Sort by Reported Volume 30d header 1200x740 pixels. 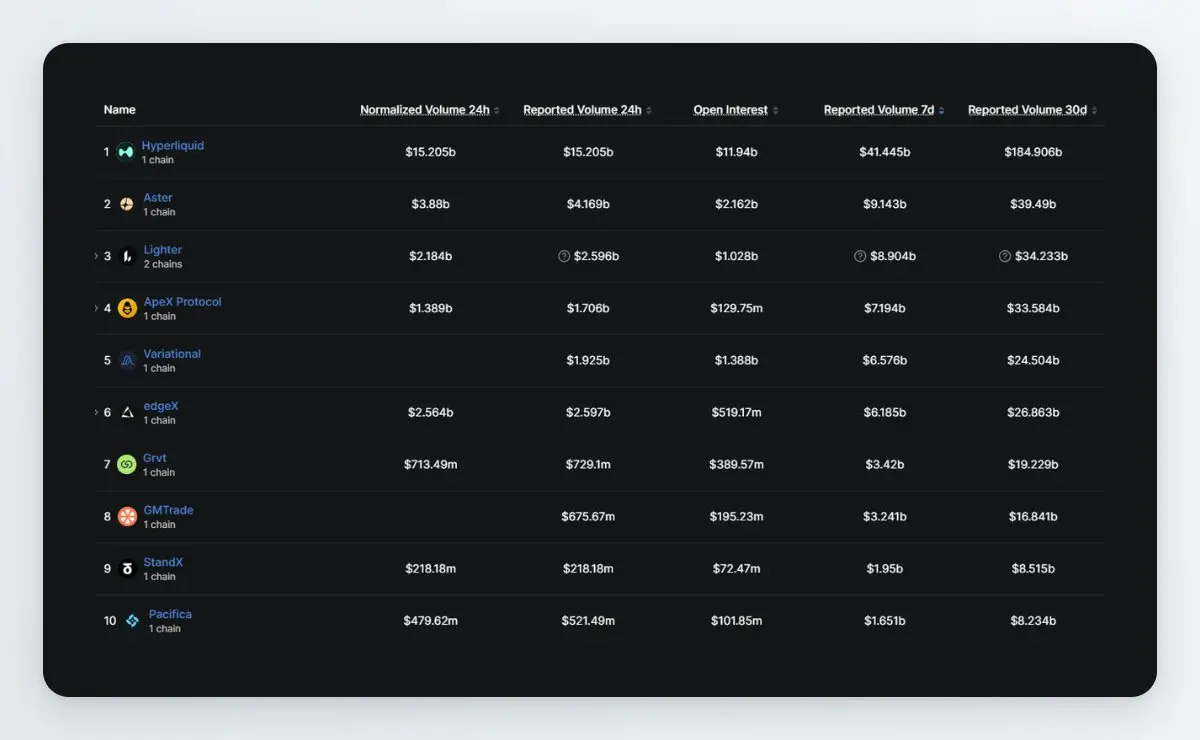(1032, 110)
